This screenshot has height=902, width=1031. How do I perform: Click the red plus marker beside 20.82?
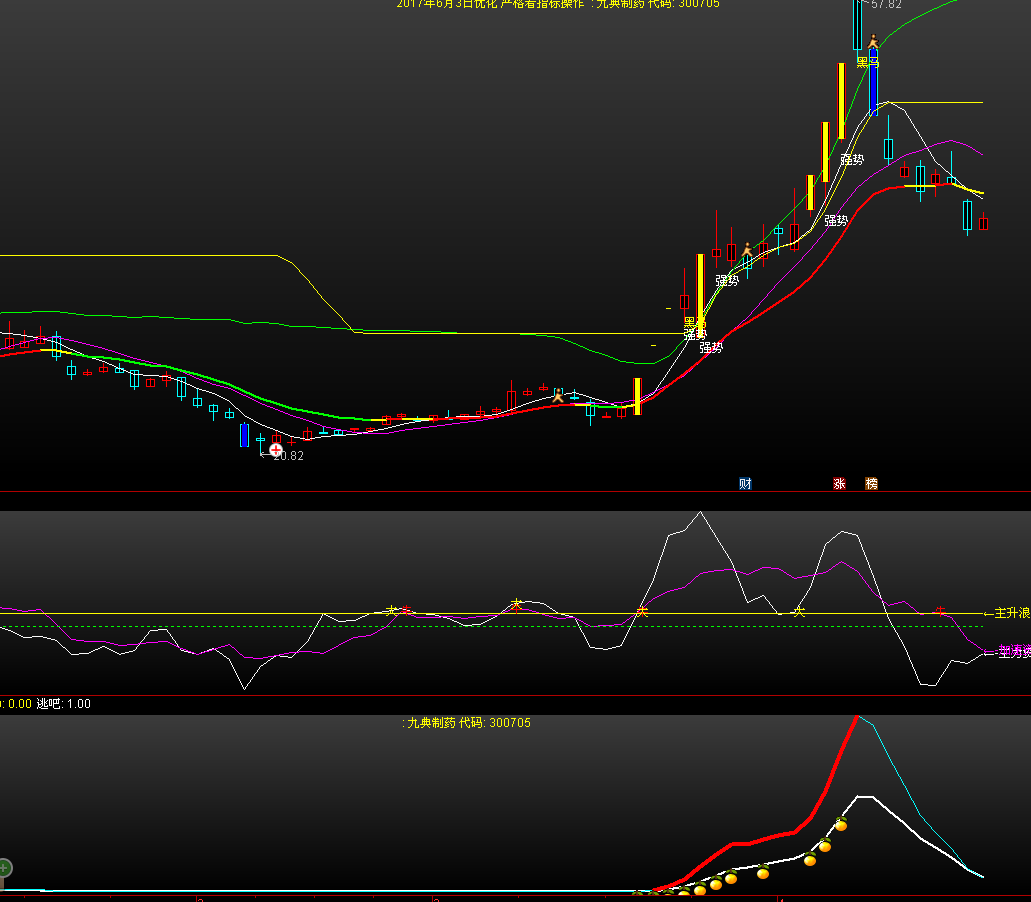[276, 450]
